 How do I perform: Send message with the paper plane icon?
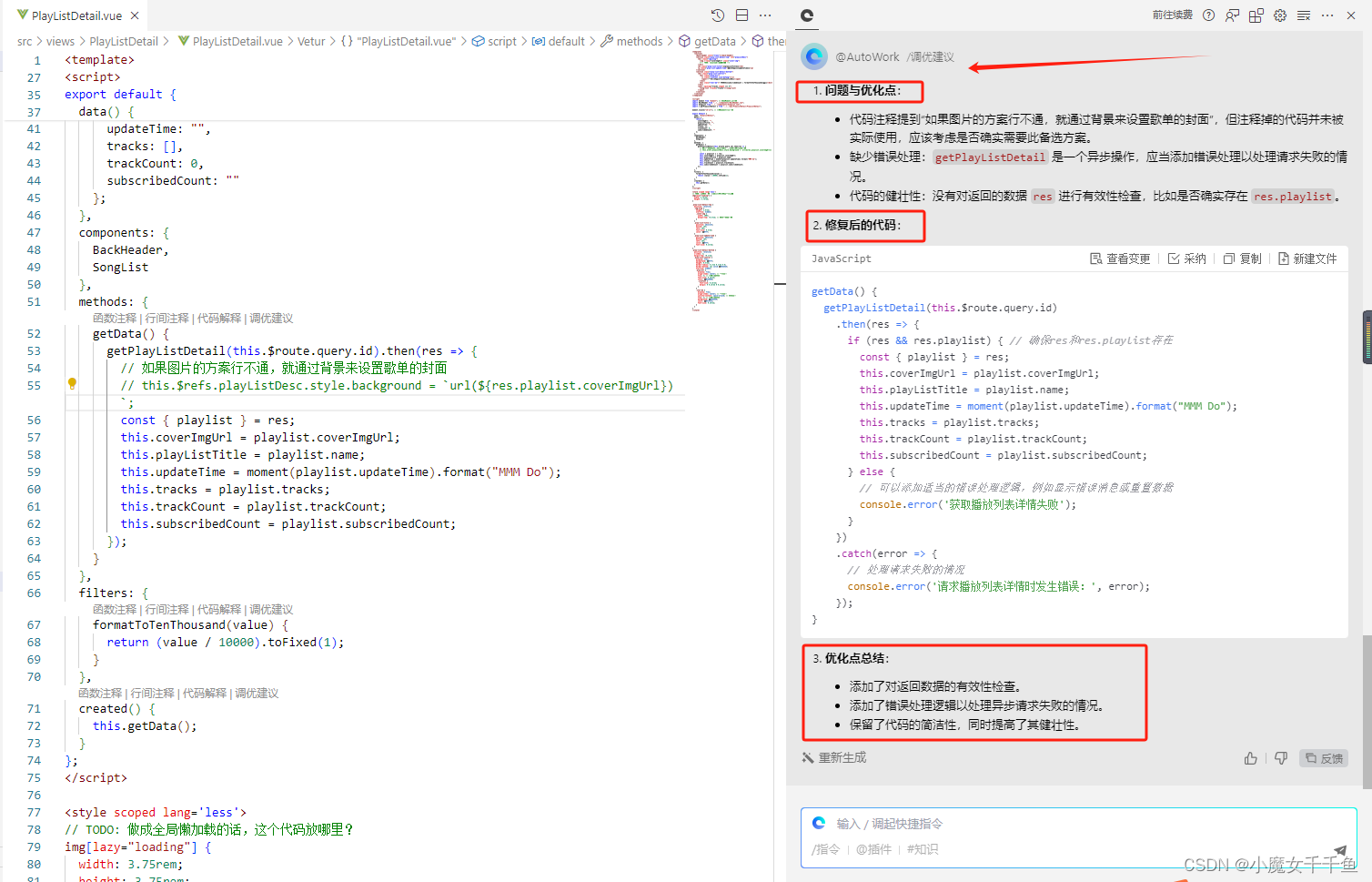(1339, 850)
